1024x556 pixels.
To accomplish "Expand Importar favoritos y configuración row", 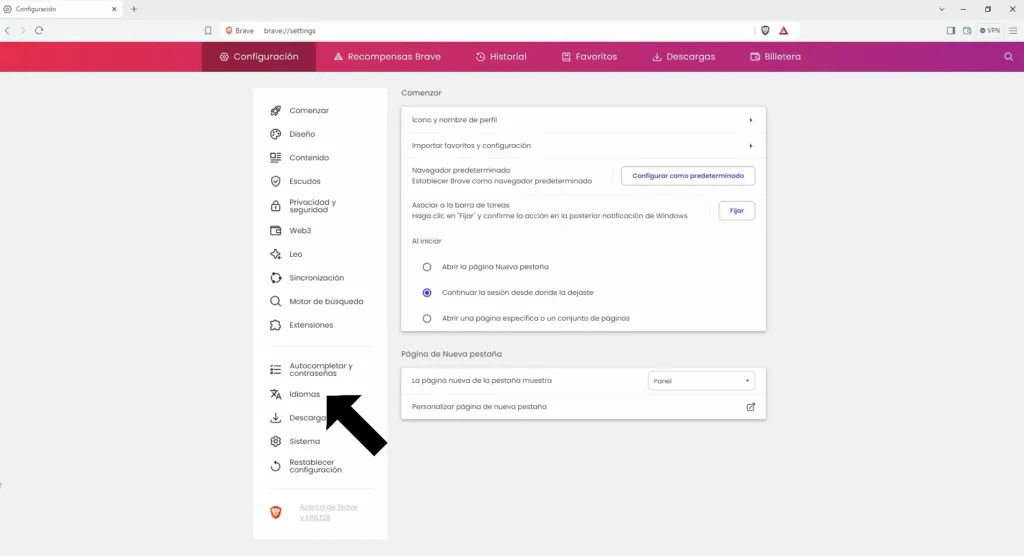I will click(x=583, y=146).
